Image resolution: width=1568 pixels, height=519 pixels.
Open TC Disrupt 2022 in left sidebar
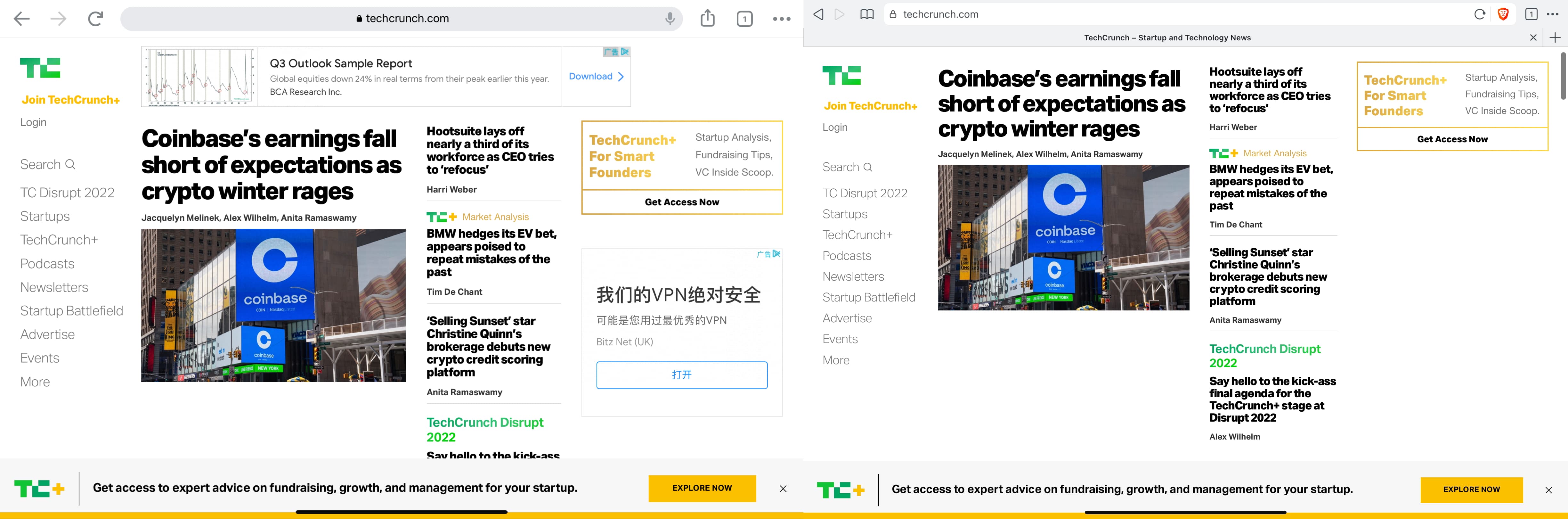[x=67, y=193]
